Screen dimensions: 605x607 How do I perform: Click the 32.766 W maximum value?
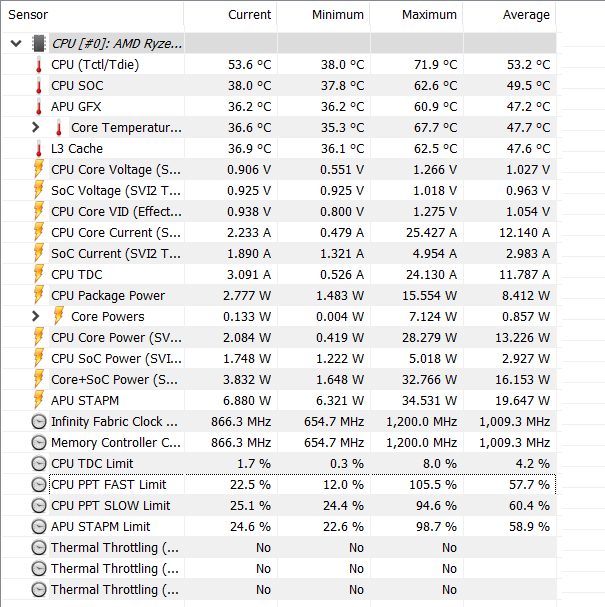coord(429,379)
